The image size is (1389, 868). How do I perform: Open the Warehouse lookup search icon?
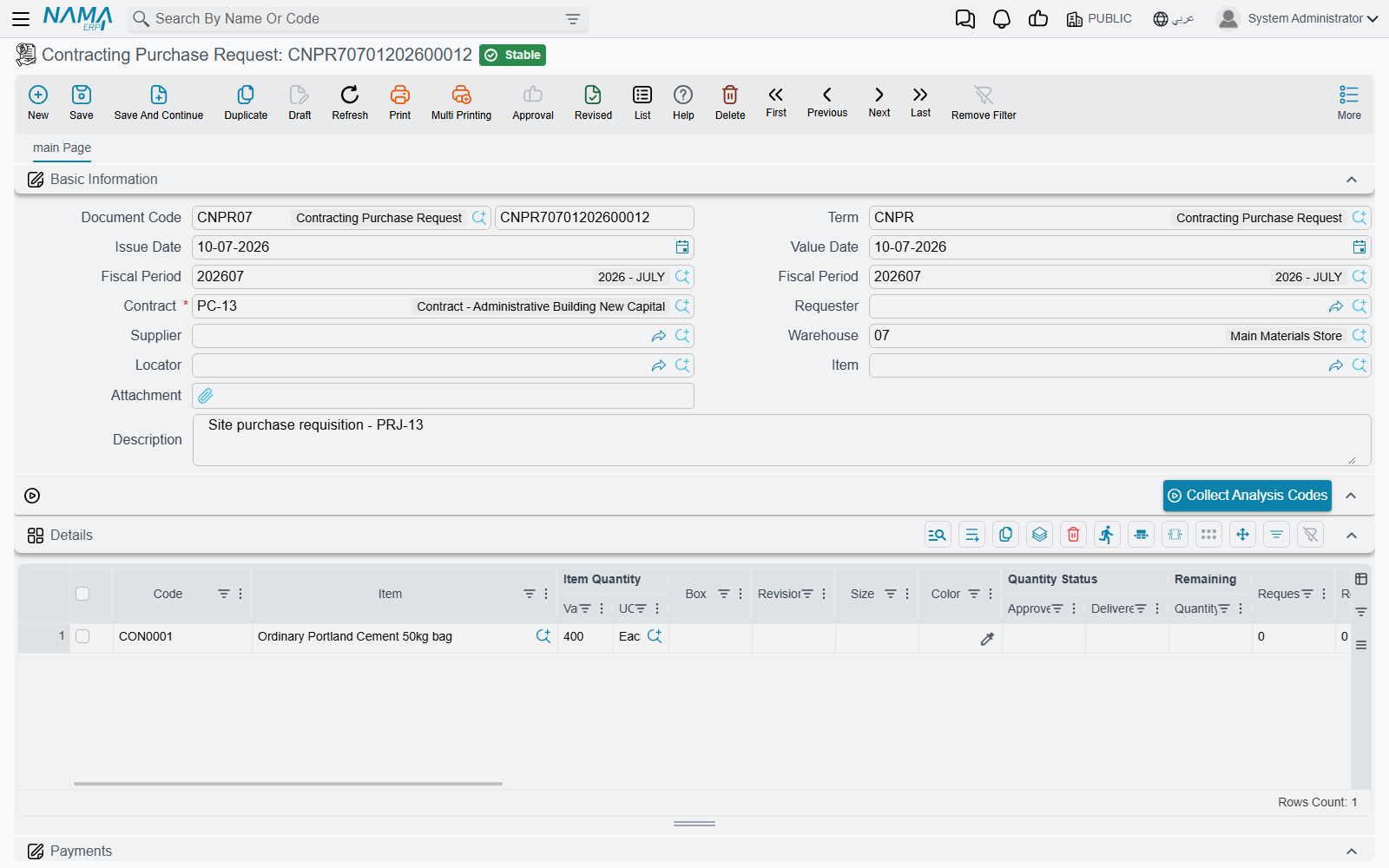(1359, 336)
